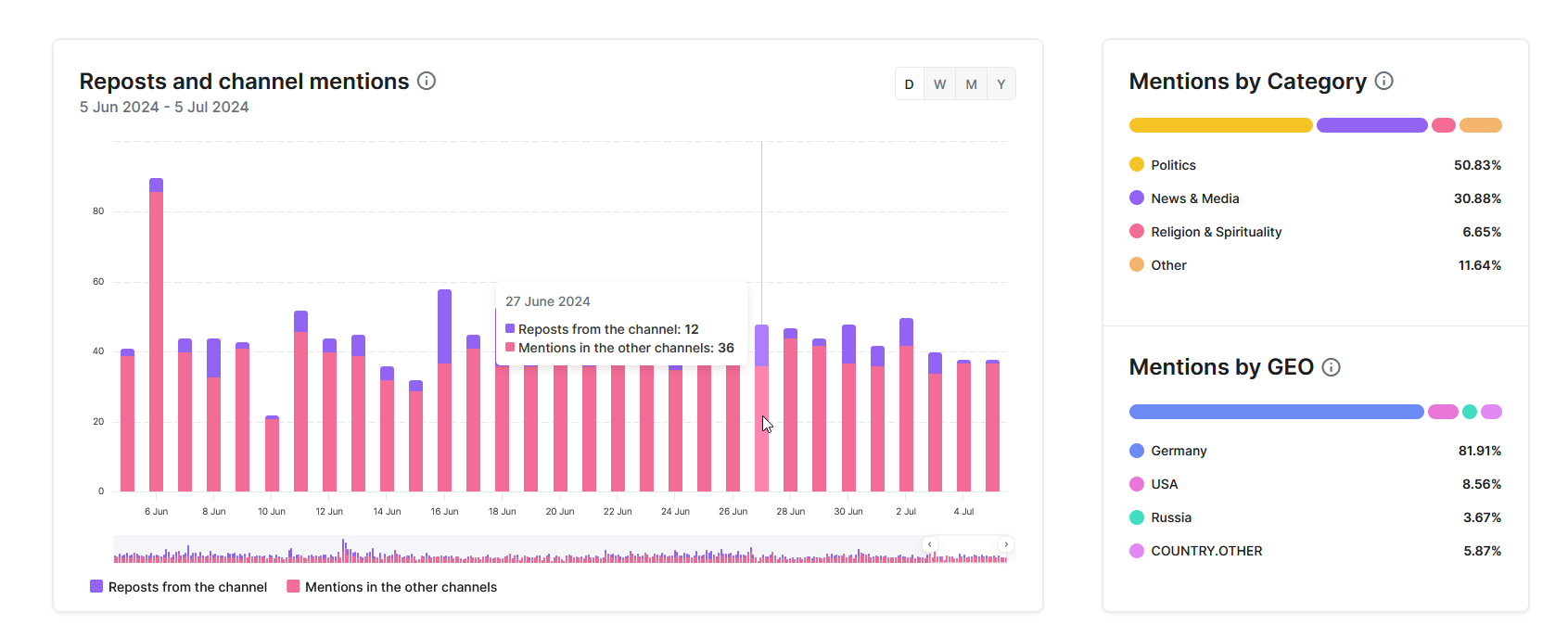Select the USA entry in GEO list

1164,484
